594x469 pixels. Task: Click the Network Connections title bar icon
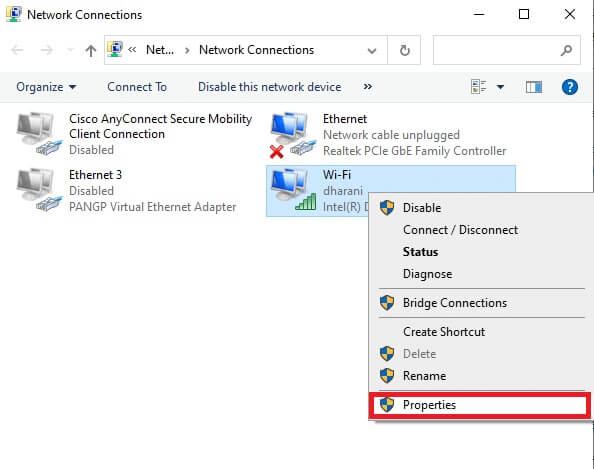coord(14,14)
